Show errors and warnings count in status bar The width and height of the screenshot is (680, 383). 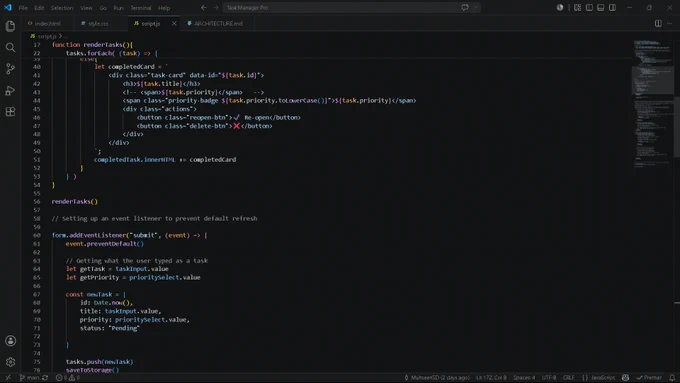pos(68,377)
